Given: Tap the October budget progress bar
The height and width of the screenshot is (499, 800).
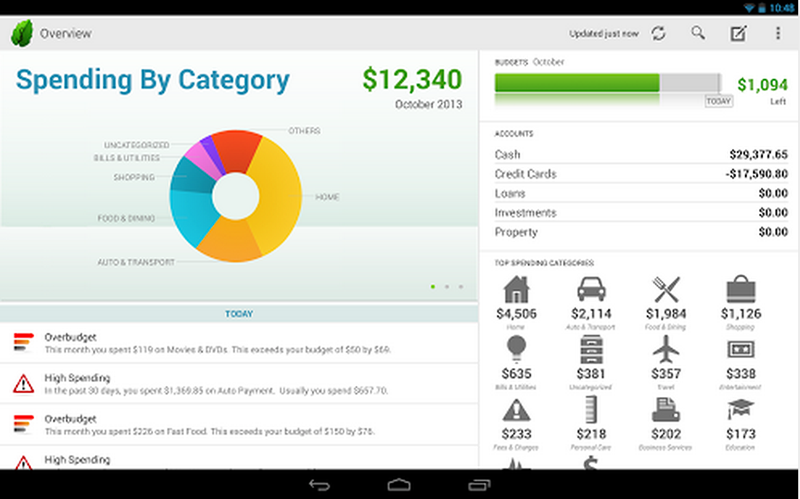Looking at the screenshot, I should pos(608,83).
